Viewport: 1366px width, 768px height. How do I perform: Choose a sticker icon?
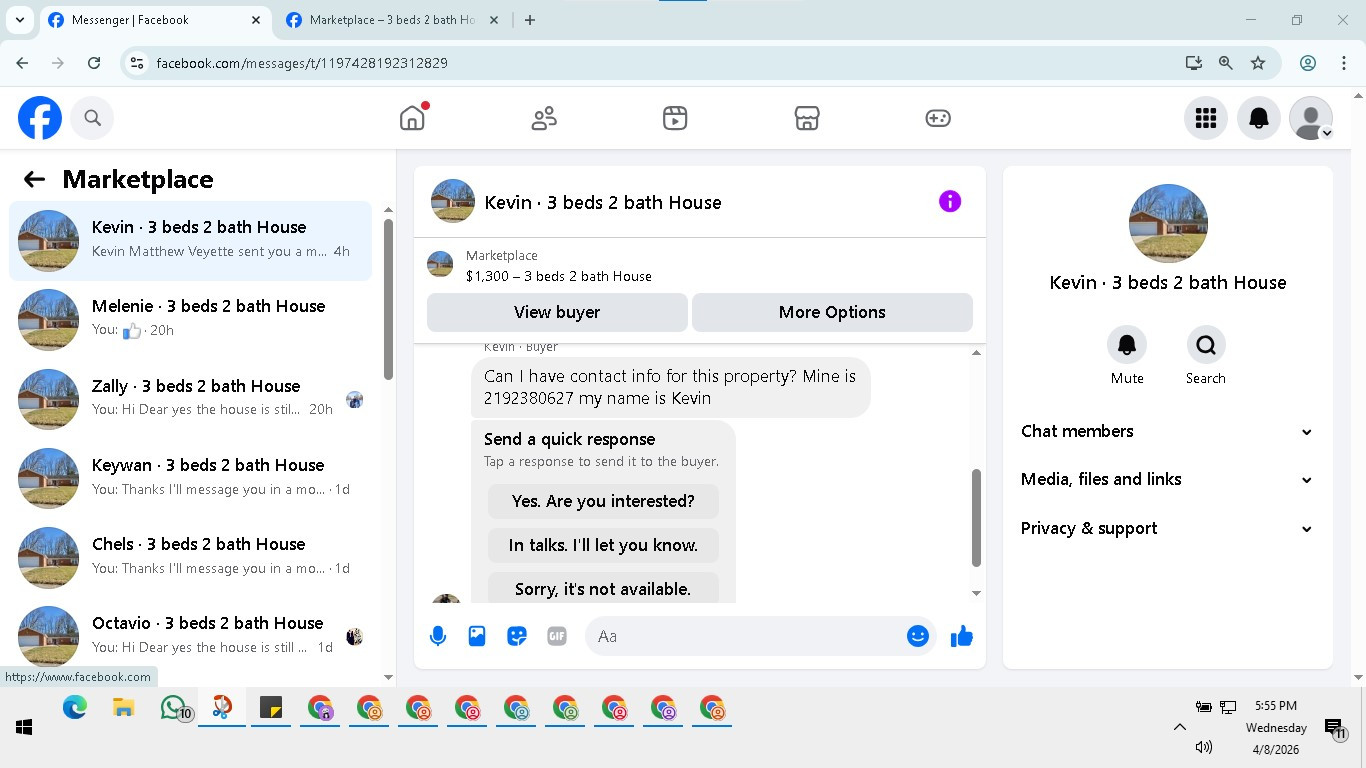(517, 636)
